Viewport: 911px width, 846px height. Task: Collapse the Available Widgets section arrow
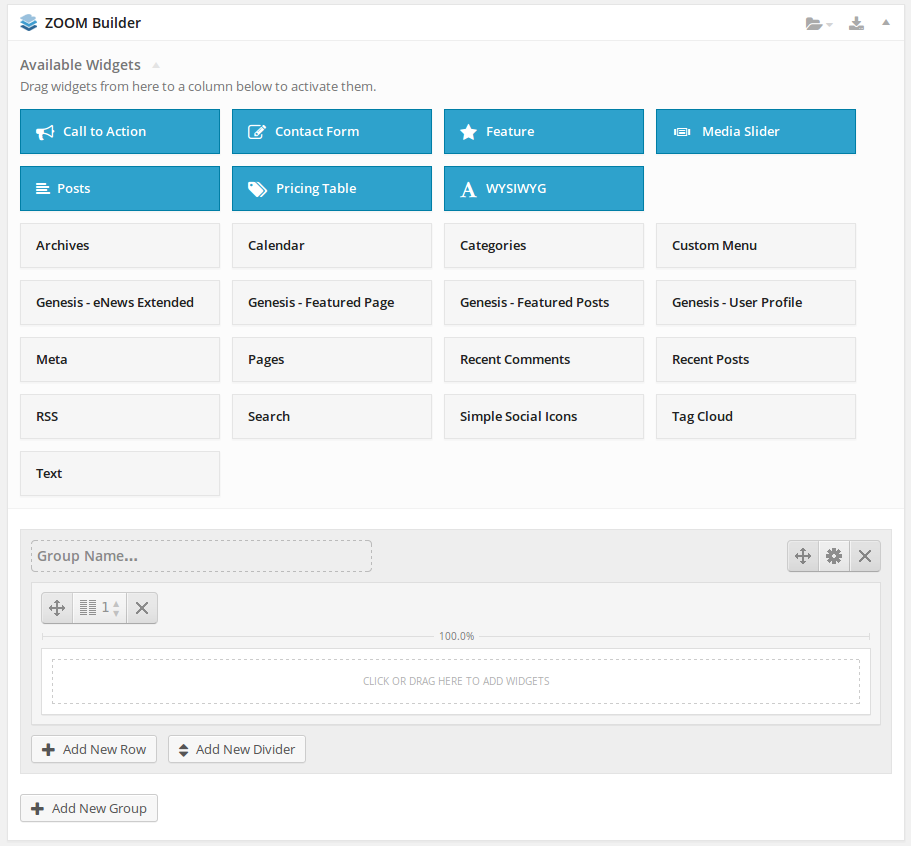pyautogui.click(x=156, y=65)
